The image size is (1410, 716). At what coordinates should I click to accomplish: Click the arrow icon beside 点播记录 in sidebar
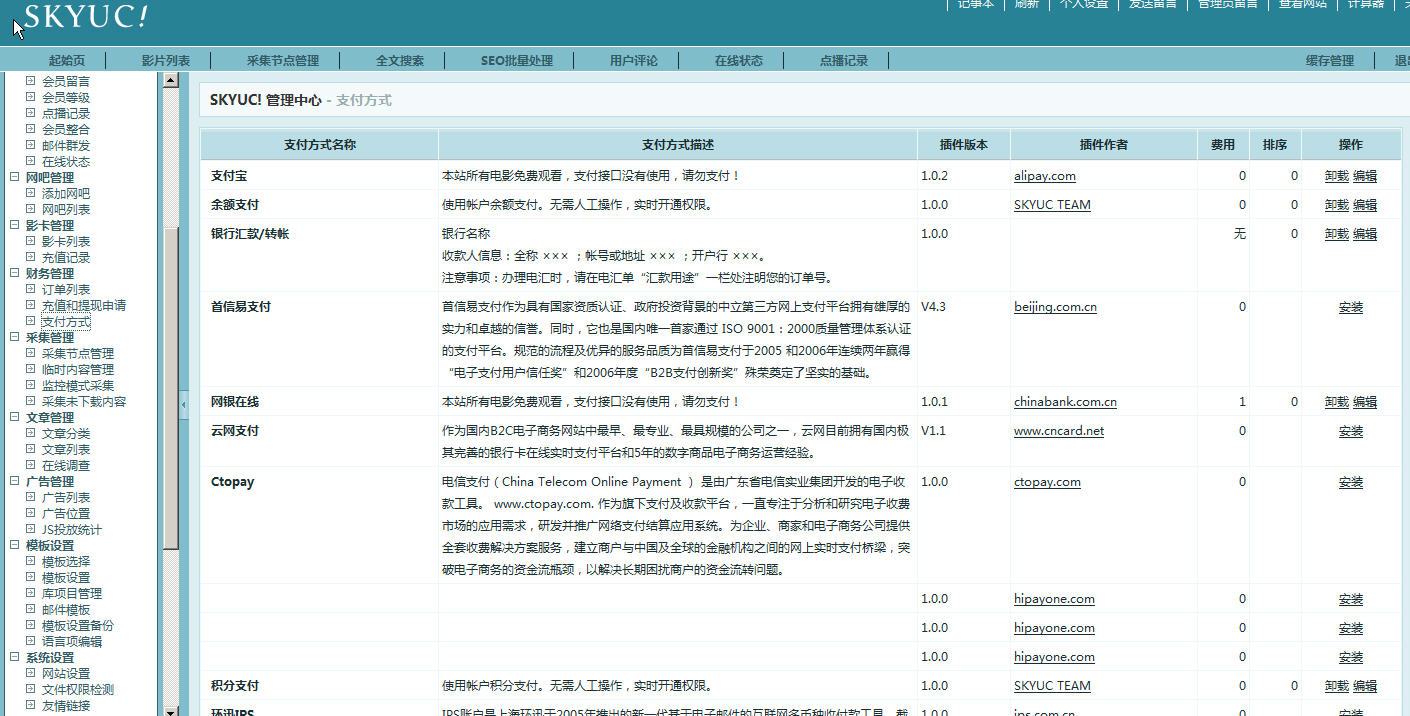(31, 113)
